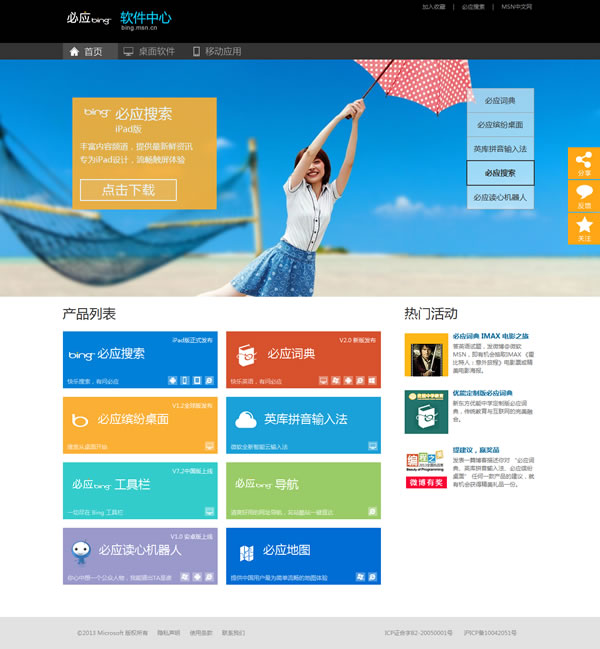
Task: Click the map icon on 必应地图 tile
Action: 247,551
